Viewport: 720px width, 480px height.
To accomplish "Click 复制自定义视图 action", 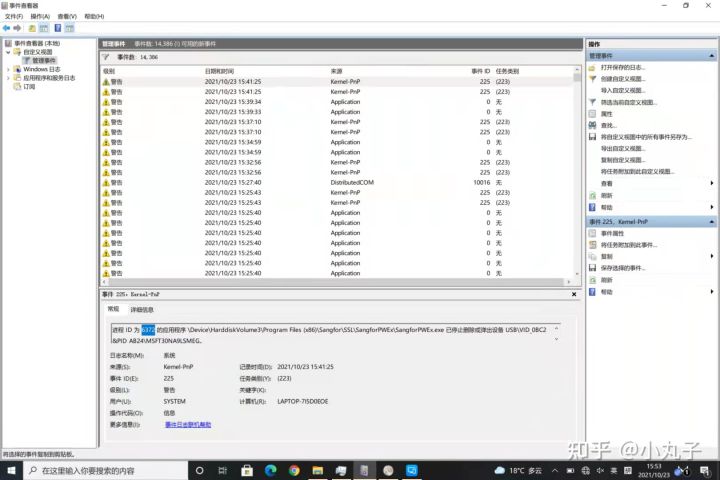I will (x=623, y=160).
